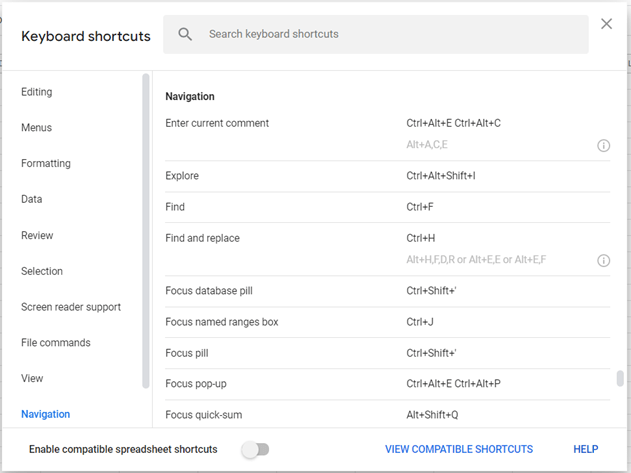This screenshot has height=473, width=631.
Task: Click the search magnifier icon
Action: click(185, 34)
